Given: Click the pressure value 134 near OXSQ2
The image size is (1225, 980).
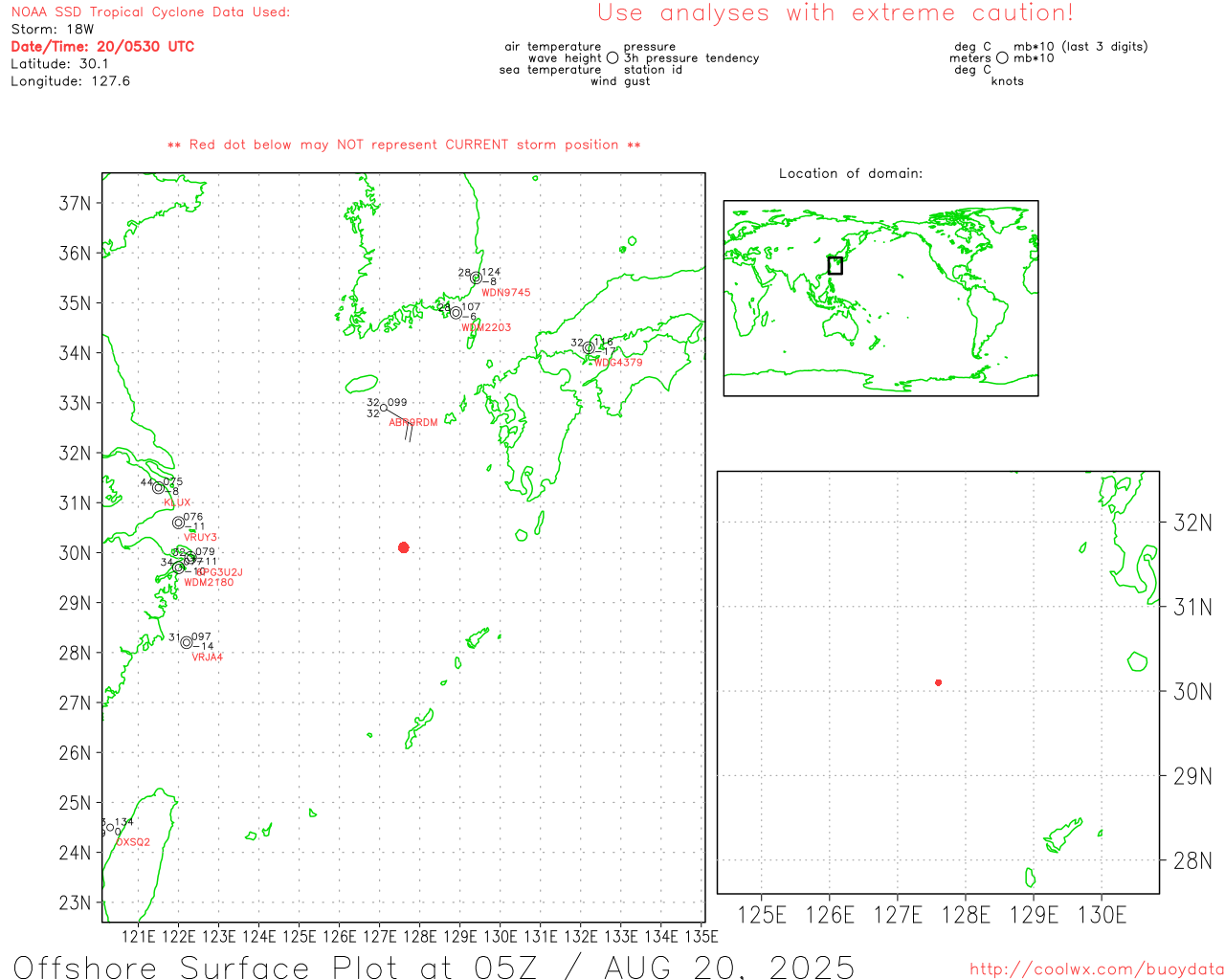Looking at the screenshot, I should (x=124, y=823).
